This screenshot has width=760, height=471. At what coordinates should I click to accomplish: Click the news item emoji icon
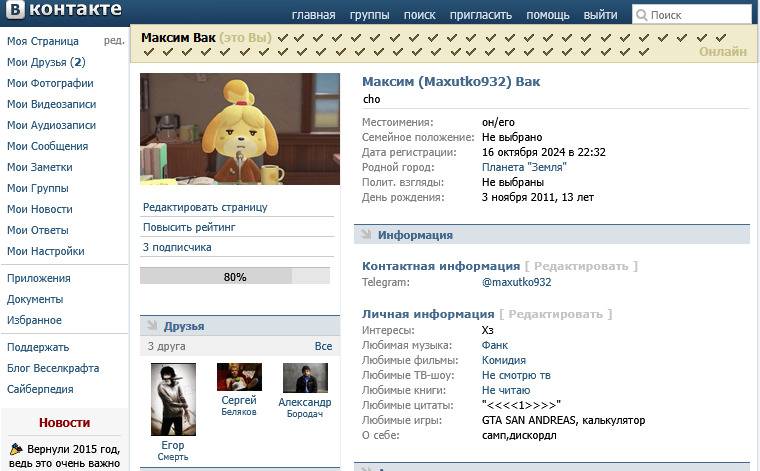pyautogui.click(x=16, y=449)
